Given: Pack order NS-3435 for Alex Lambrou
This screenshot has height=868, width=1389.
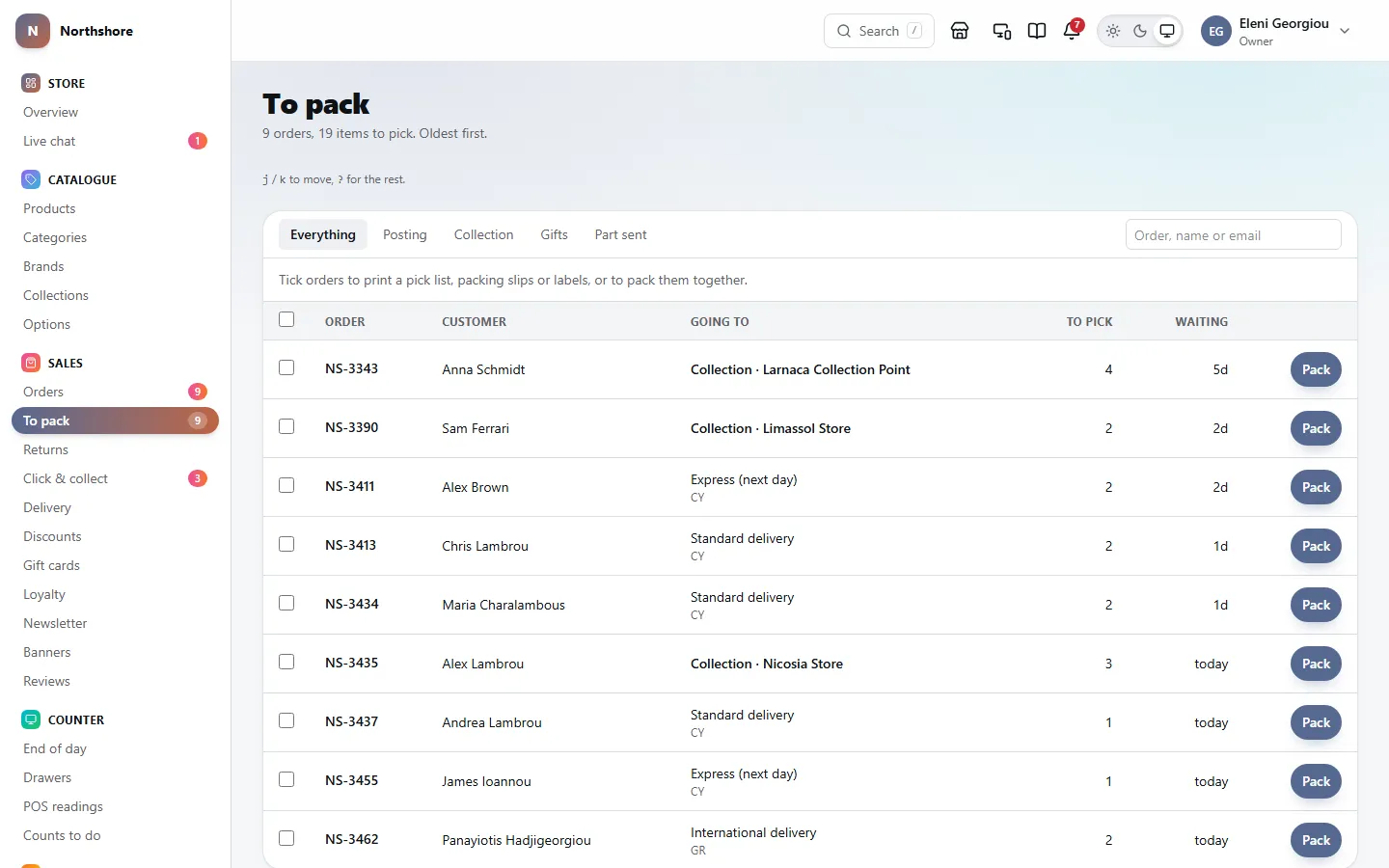Looking at the screenshot, I should pos(1316,664).
